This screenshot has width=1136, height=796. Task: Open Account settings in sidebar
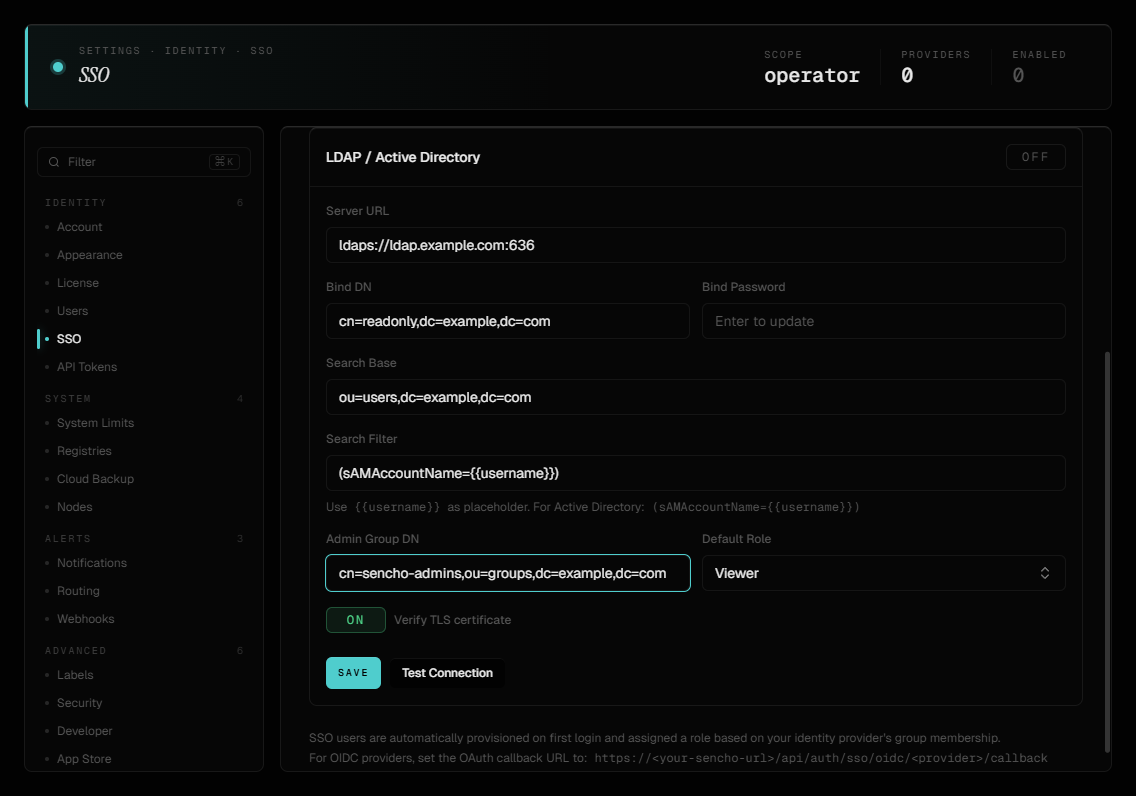pyautogui.click(x=80, y=227)
